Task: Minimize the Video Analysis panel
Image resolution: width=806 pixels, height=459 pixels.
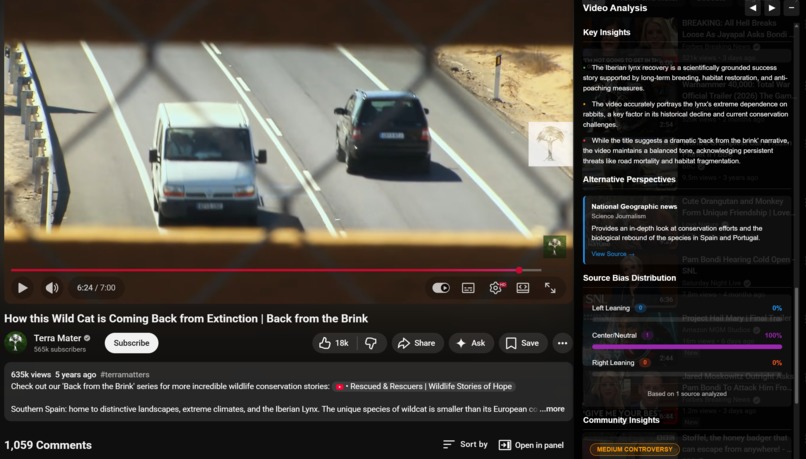Action: (791, 8)
